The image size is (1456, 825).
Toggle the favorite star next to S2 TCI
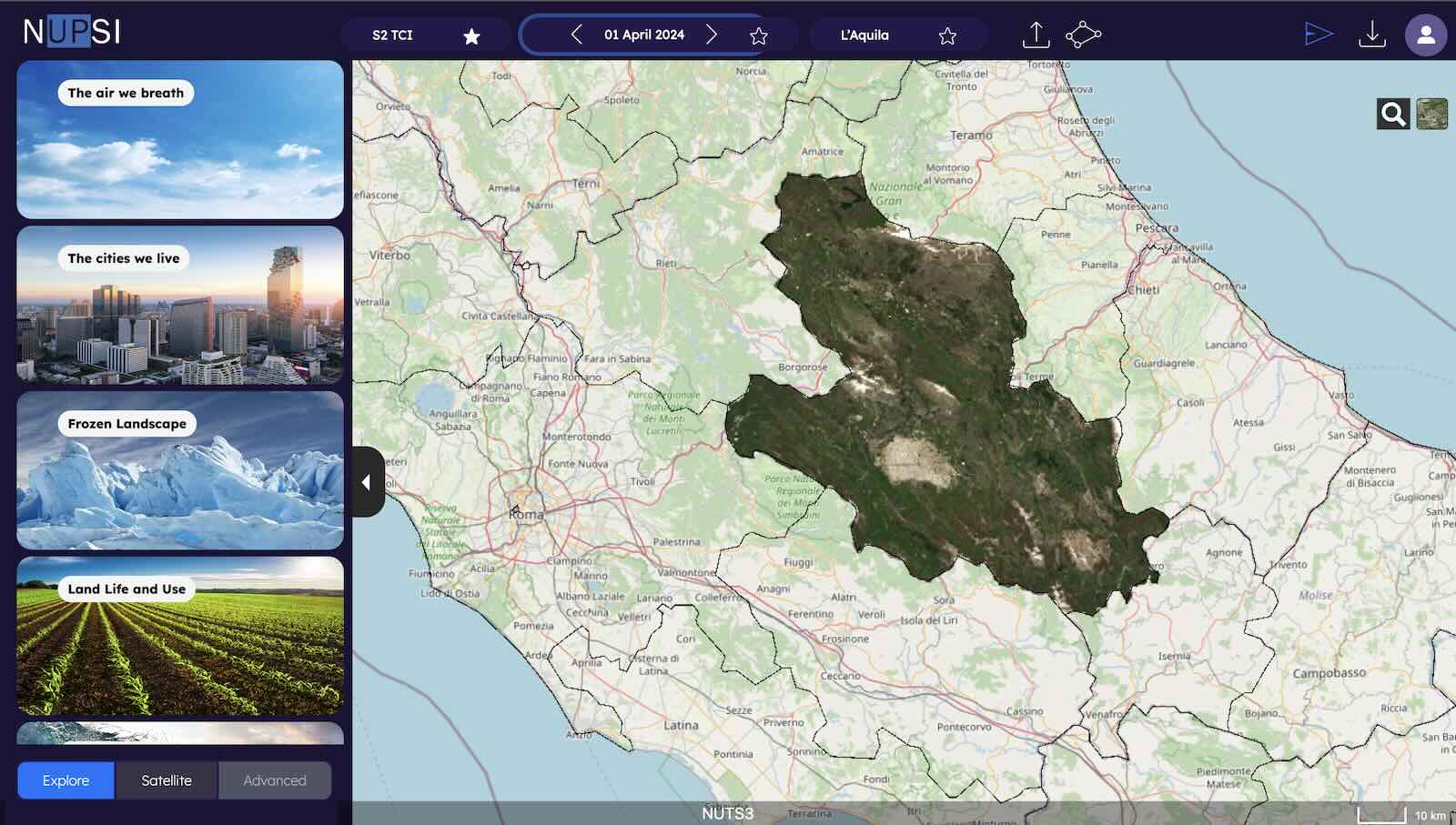click(471, 36)
